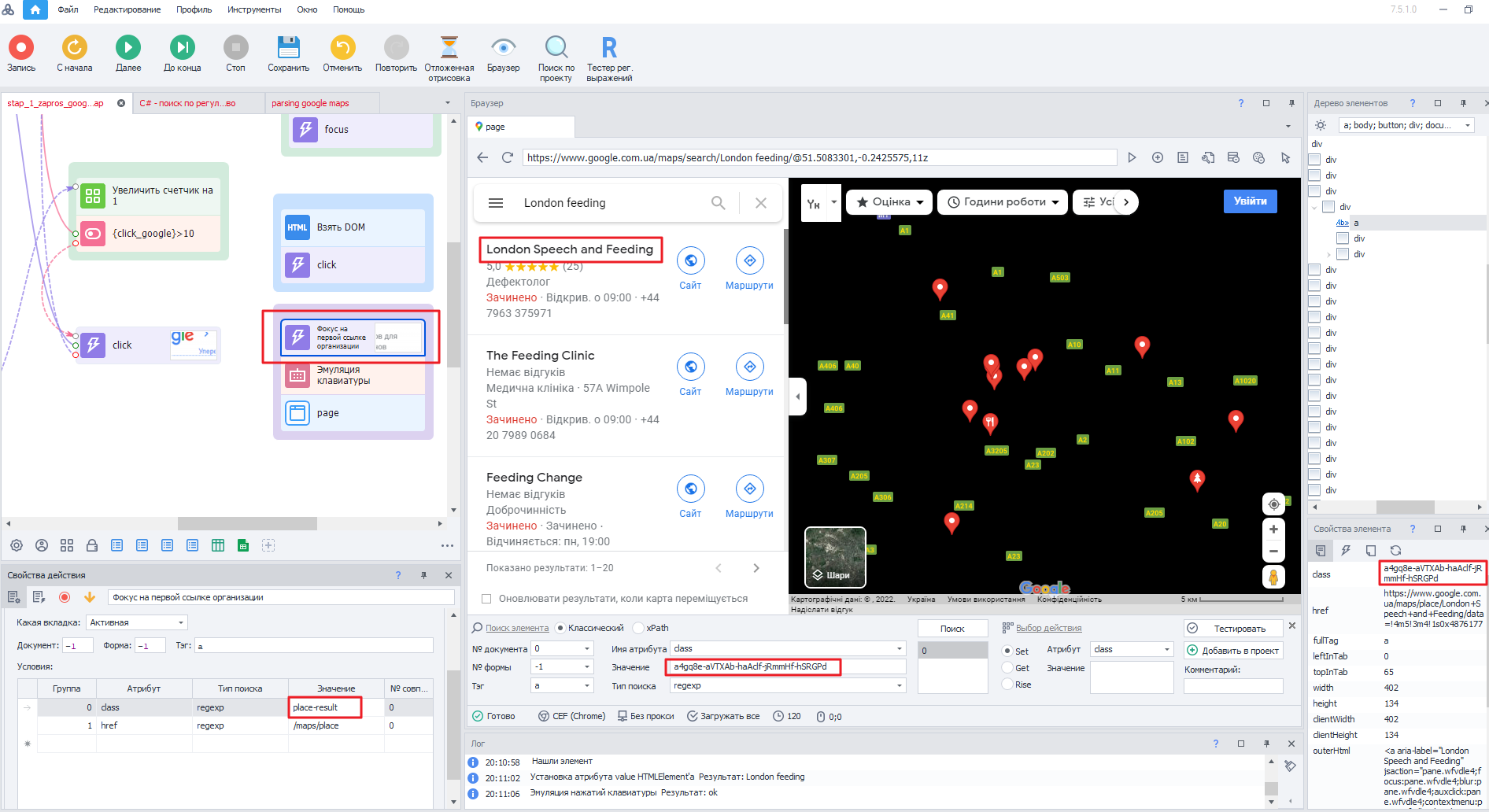Open Поиск элемента link
Image resolution: width=1489 pixels, height=812 pixels.
click(x=516, y=628)
